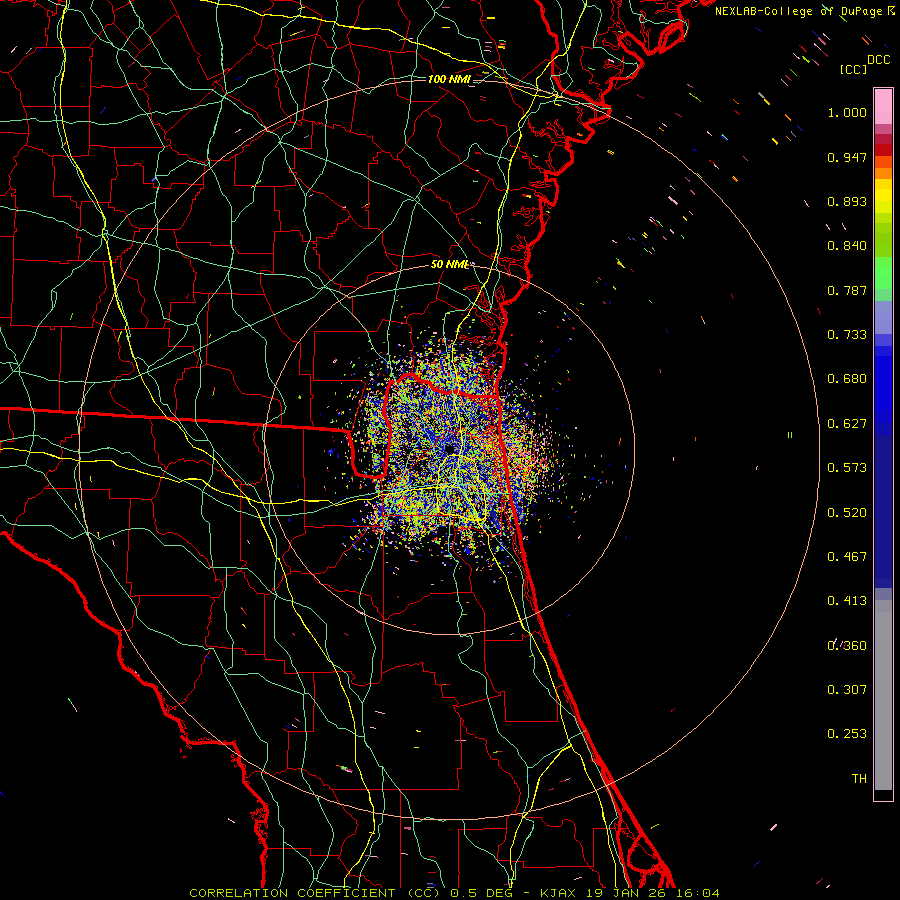Select the 0.893 legend value
Image resolution: width=900 pixels, height=900 pixels.
pos(847,201)
